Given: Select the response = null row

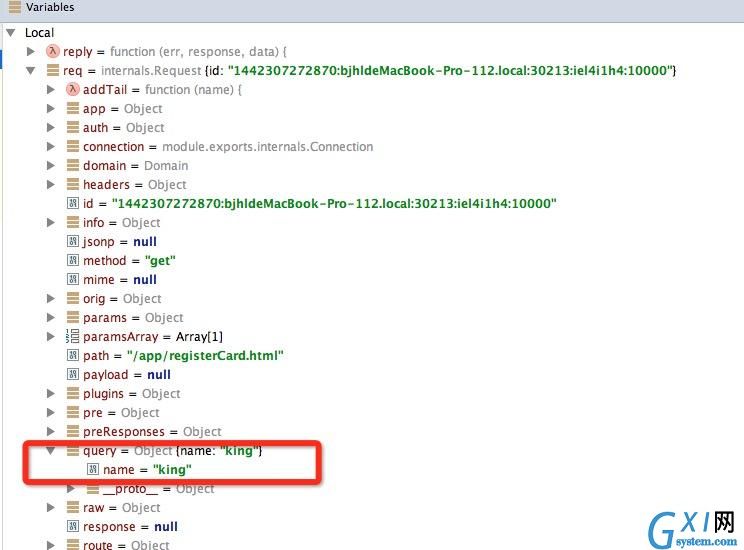Looking at the screenshot, I should 122,526.
